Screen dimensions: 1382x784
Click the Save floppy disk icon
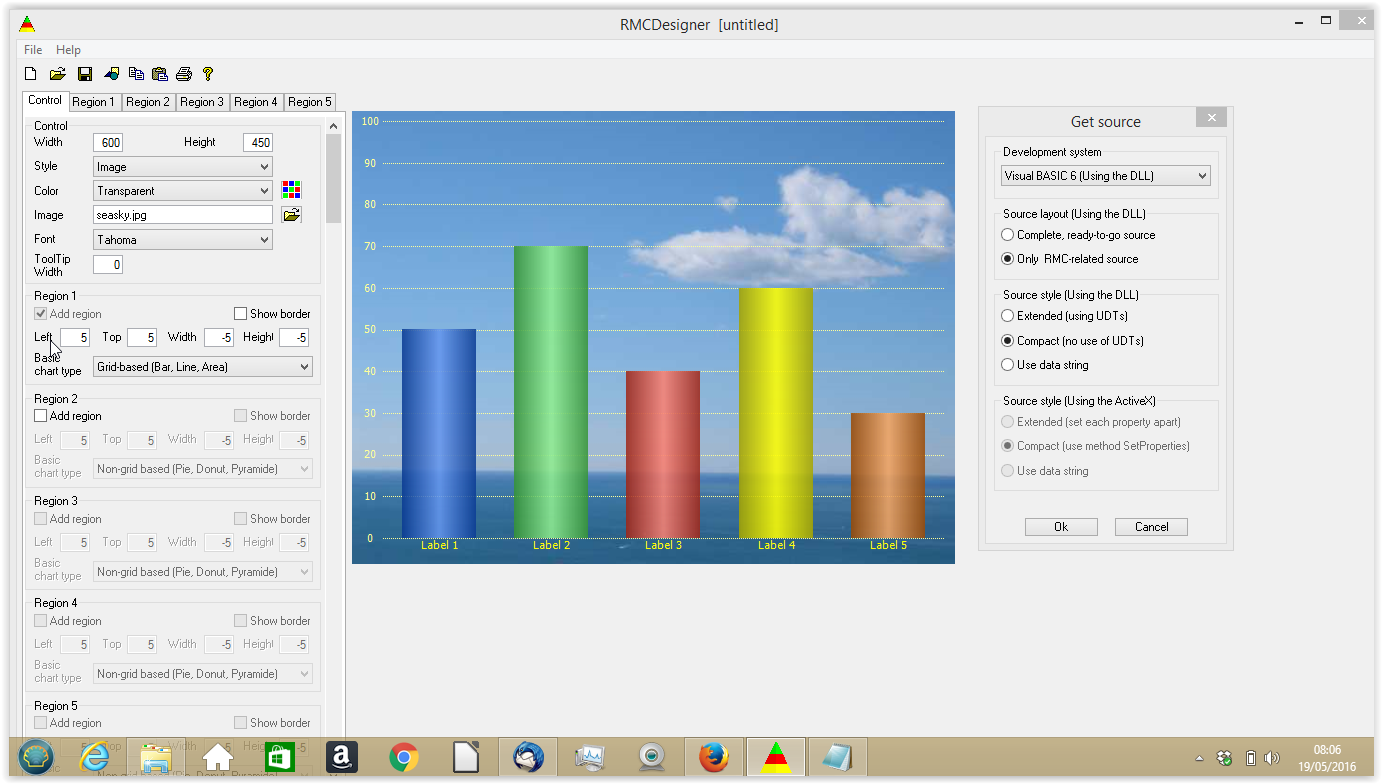point(85,74)
